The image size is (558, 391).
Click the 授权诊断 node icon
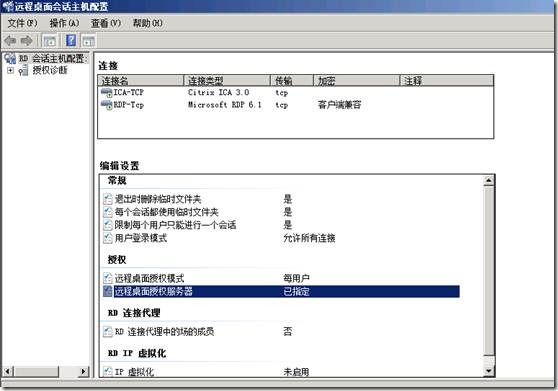[23, 70]
